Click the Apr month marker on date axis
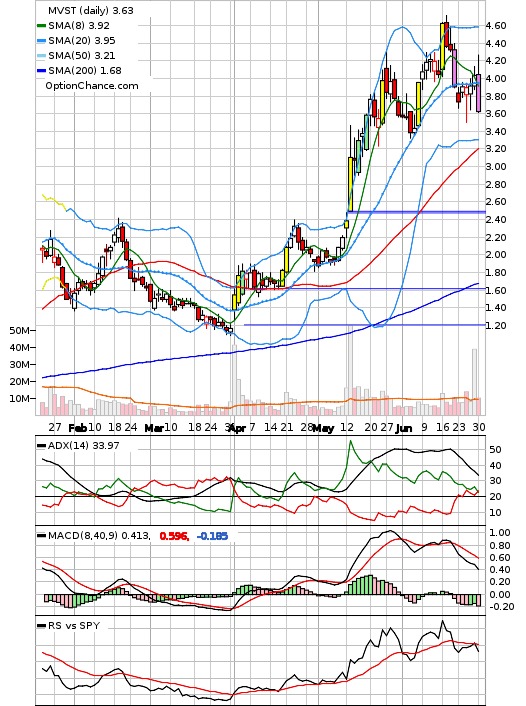 point(237,428)
